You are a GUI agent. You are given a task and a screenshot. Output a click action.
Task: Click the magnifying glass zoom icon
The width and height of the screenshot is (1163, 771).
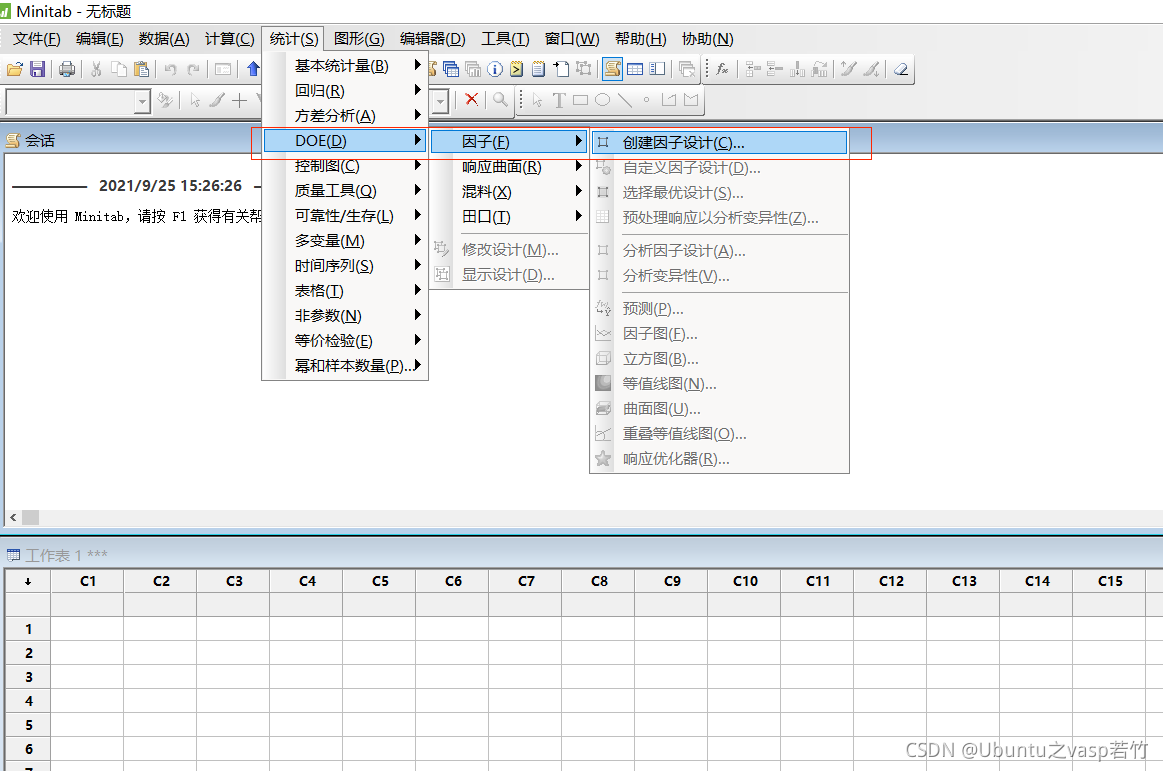[x=501, y=99]
